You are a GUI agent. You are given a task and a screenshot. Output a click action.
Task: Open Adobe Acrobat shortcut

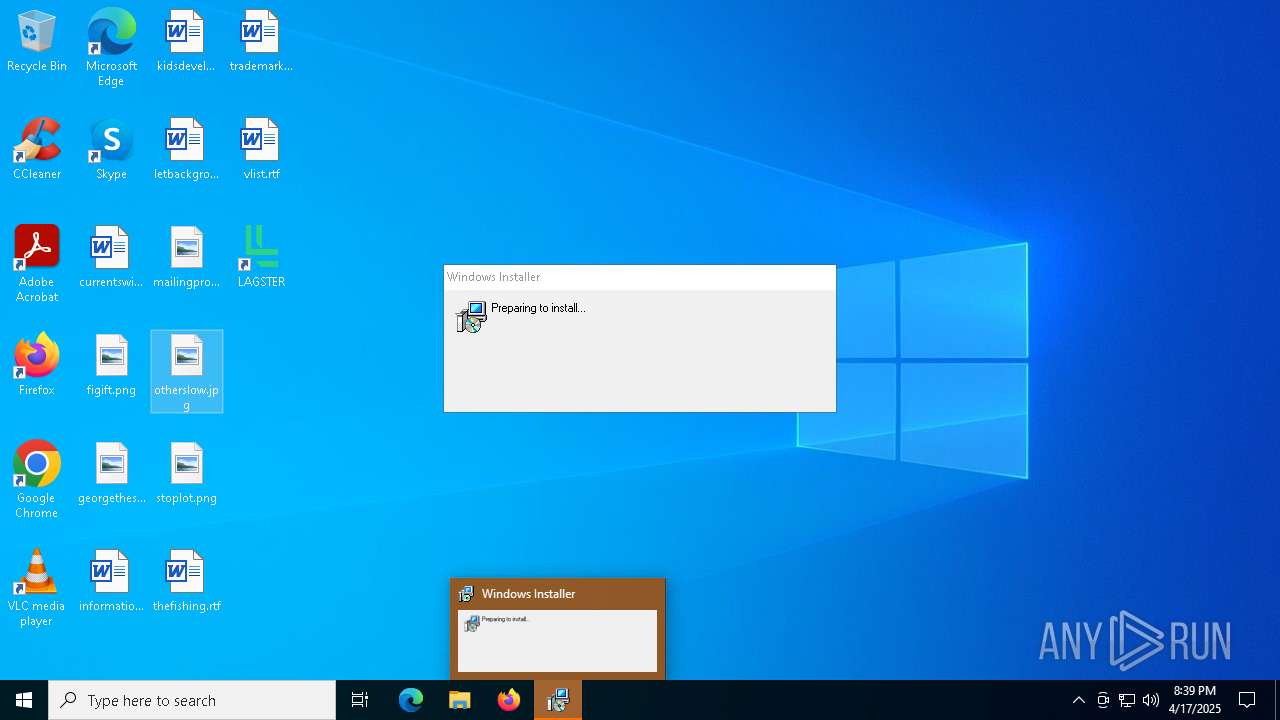37,264
